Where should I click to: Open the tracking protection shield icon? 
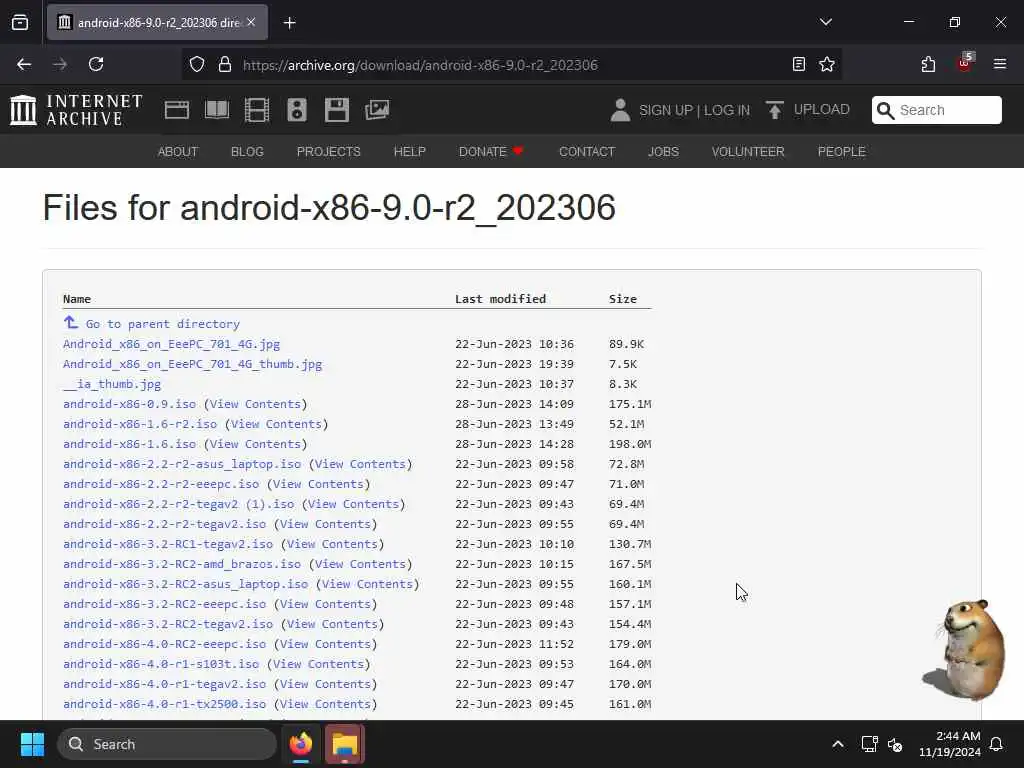(197, 64)
